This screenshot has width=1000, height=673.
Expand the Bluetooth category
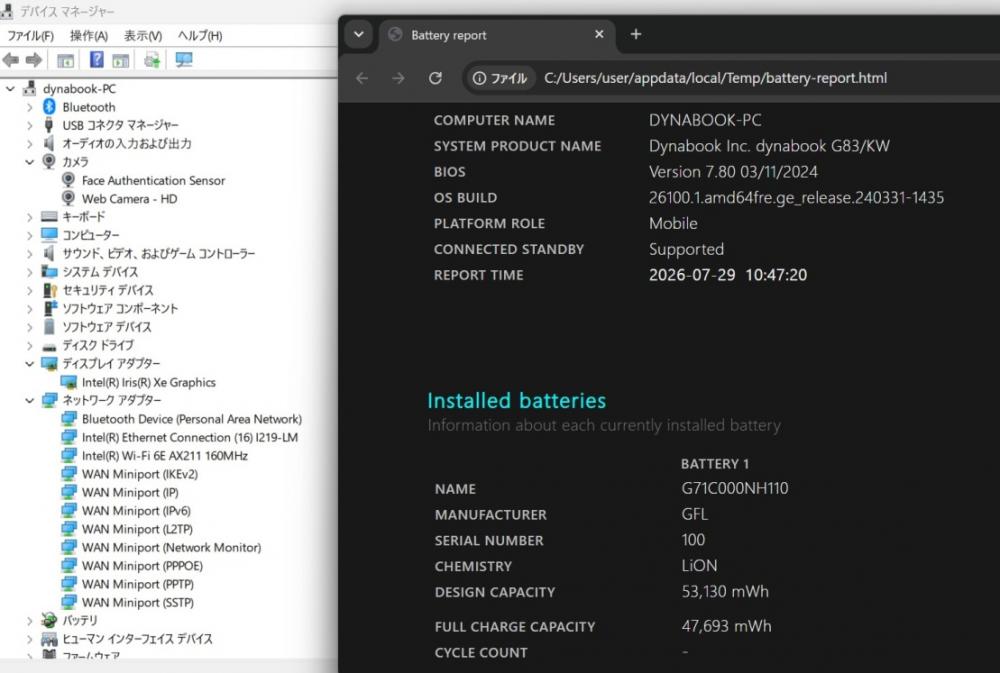coord(29,107)
